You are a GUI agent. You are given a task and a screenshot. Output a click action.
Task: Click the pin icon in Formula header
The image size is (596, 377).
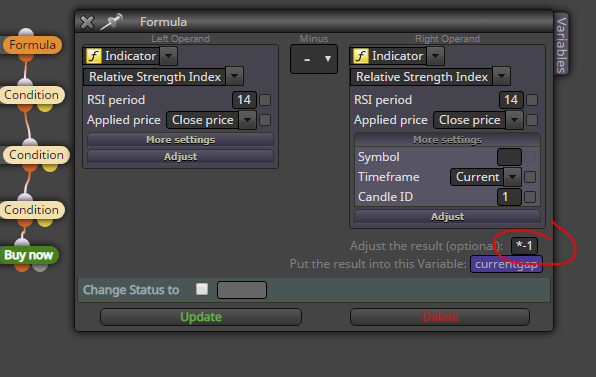[111, 22]
